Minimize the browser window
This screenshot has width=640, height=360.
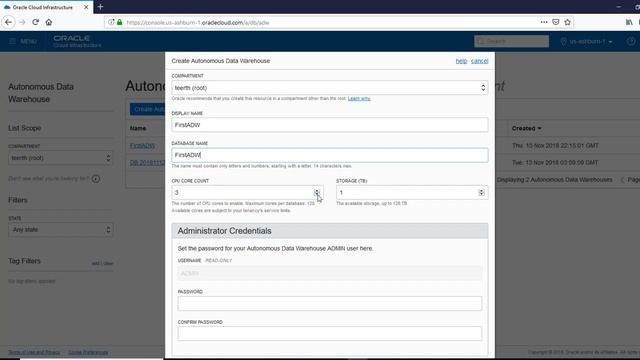pos(619,7)
